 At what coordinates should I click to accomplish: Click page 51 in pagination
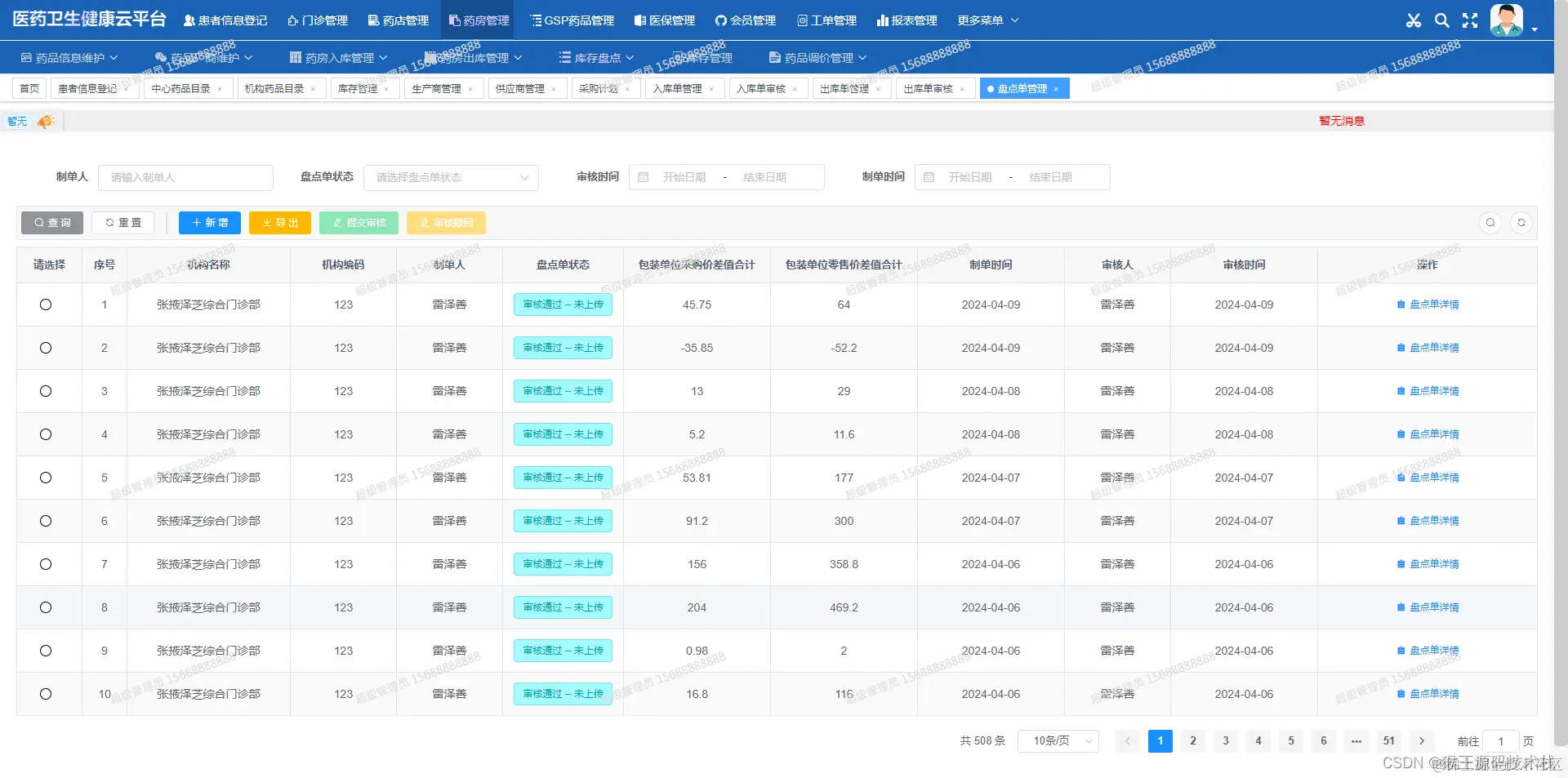pos(1388,740)
